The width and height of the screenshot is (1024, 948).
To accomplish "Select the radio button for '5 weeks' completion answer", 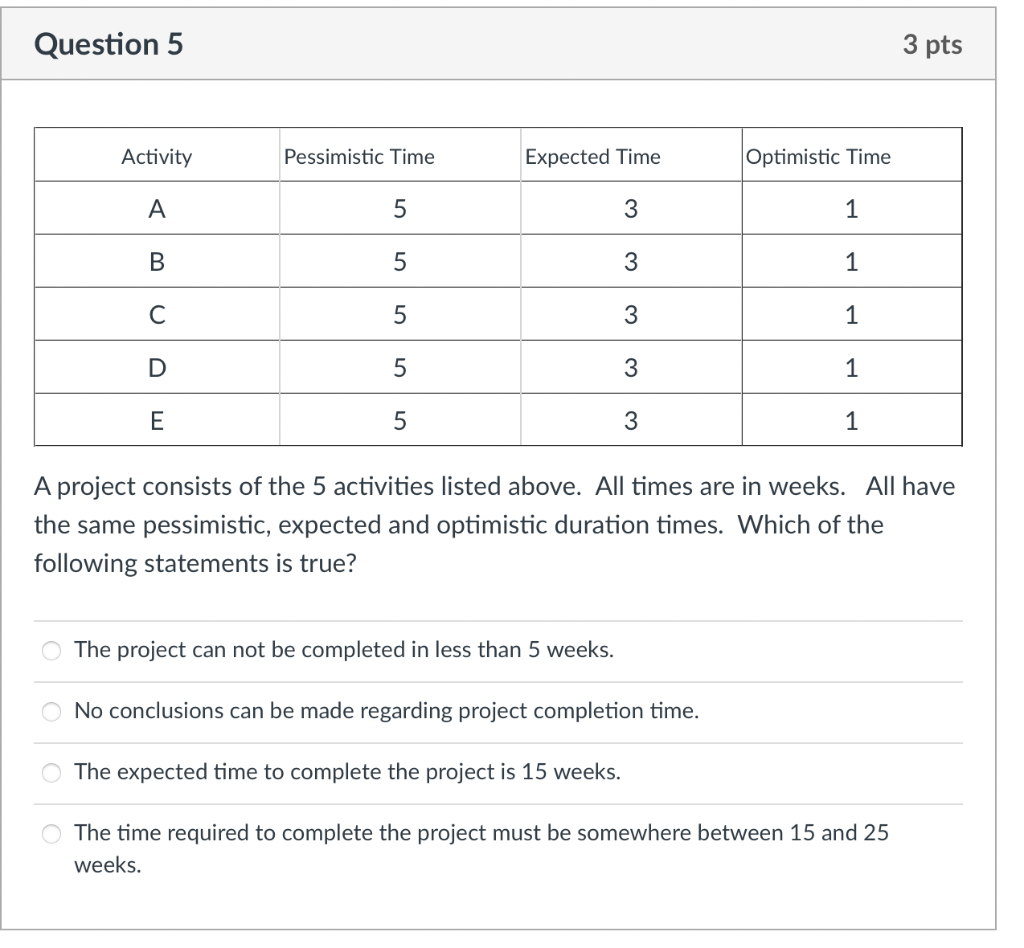I will (x=51, y=650).
